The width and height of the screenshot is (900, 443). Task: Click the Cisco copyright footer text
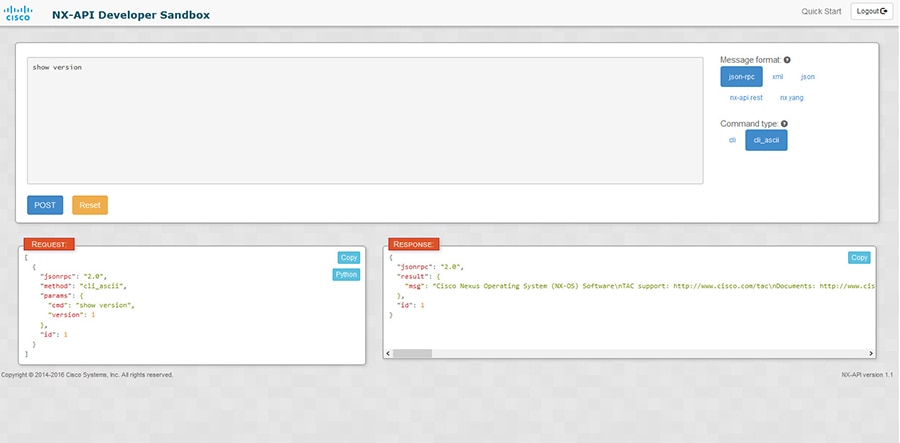(x=87, y=375)
